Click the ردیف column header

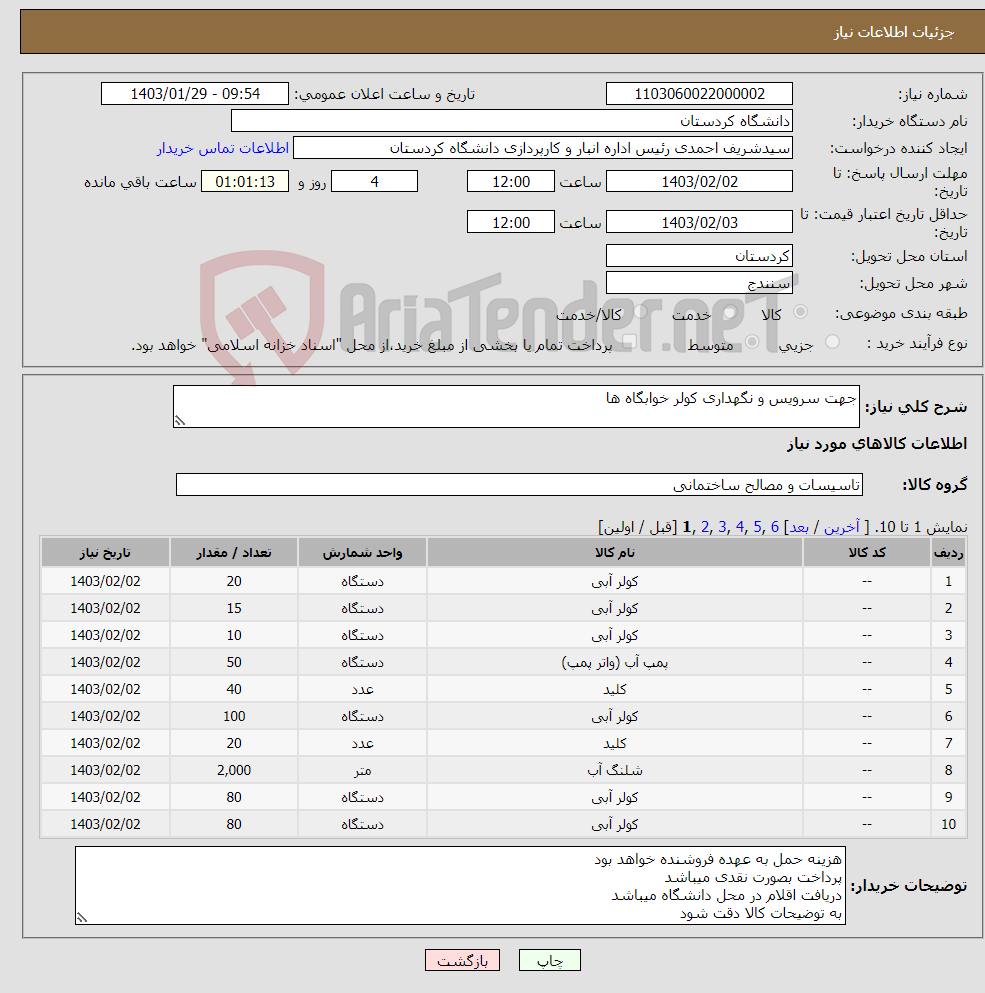[x=948, y=553]
